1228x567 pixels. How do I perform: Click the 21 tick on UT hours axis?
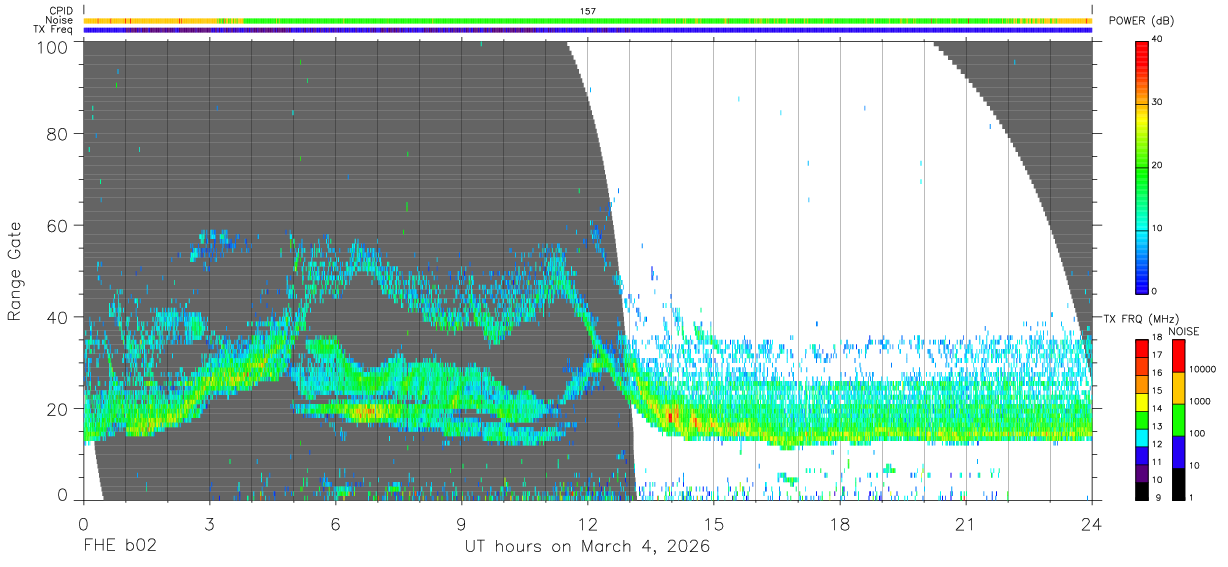(x=966, y=524)
